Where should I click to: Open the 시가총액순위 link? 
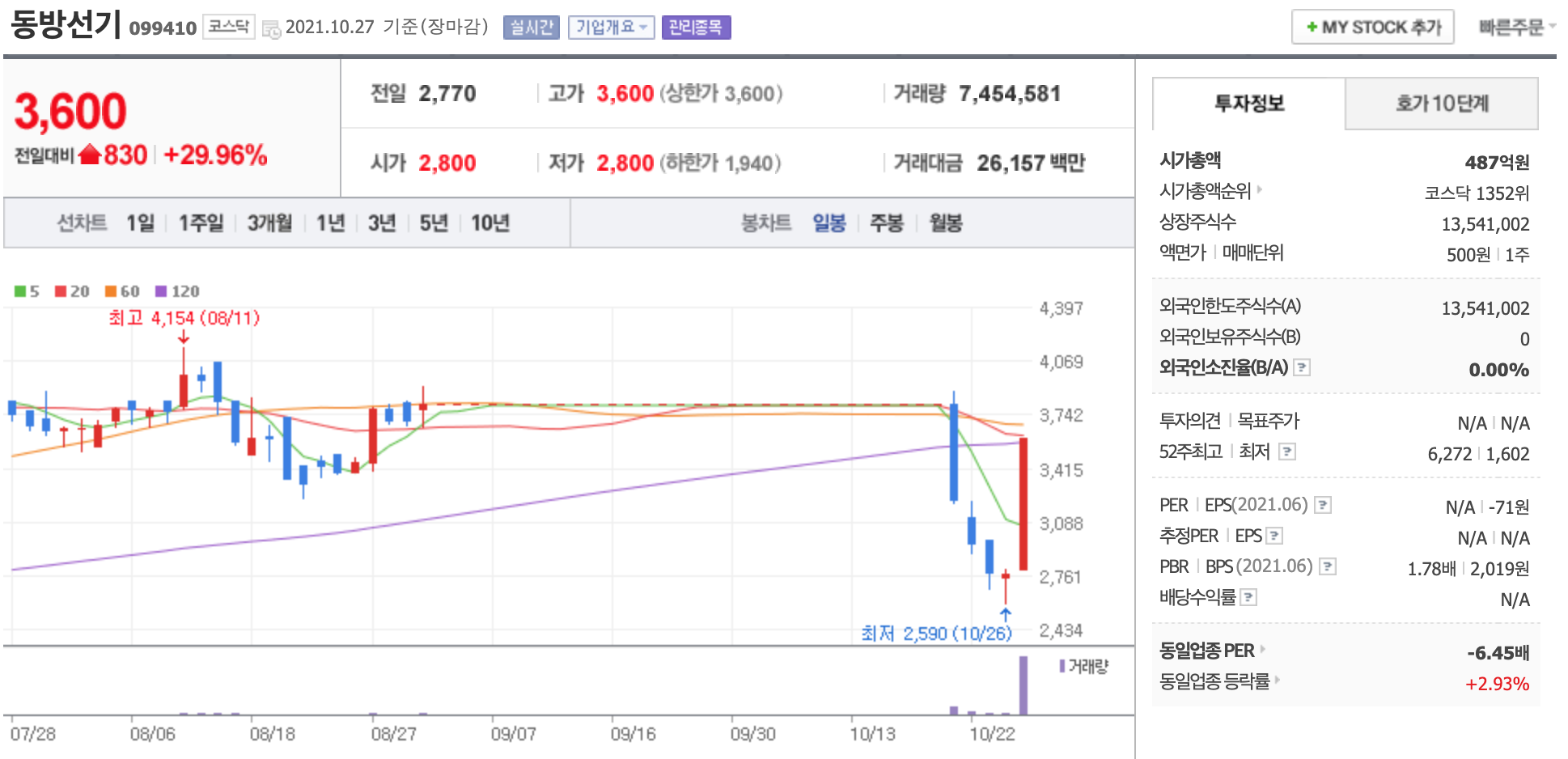pyautogui.click(x=1210, y=191)
